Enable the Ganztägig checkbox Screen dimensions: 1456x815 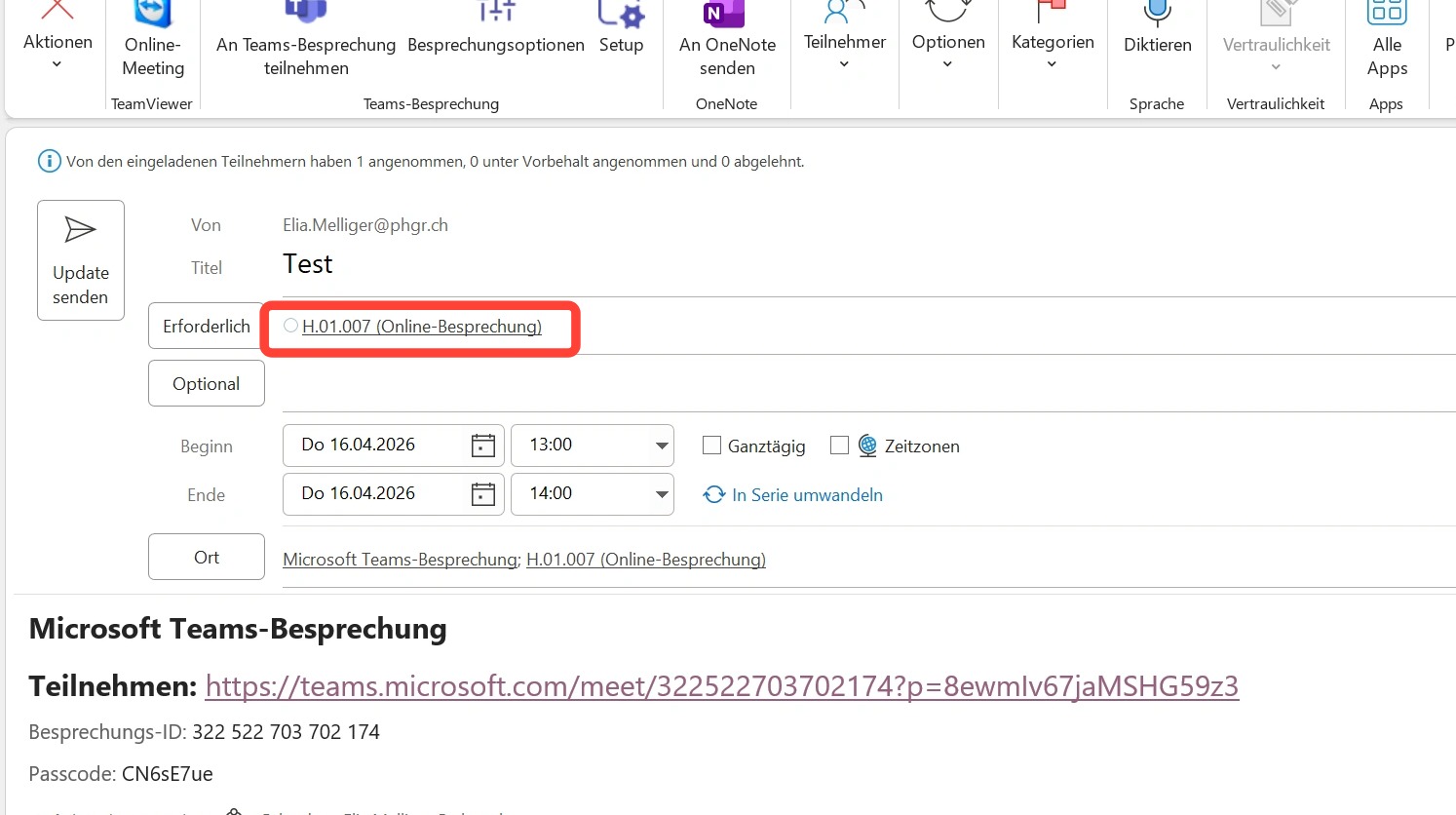[x=711, y=446]
